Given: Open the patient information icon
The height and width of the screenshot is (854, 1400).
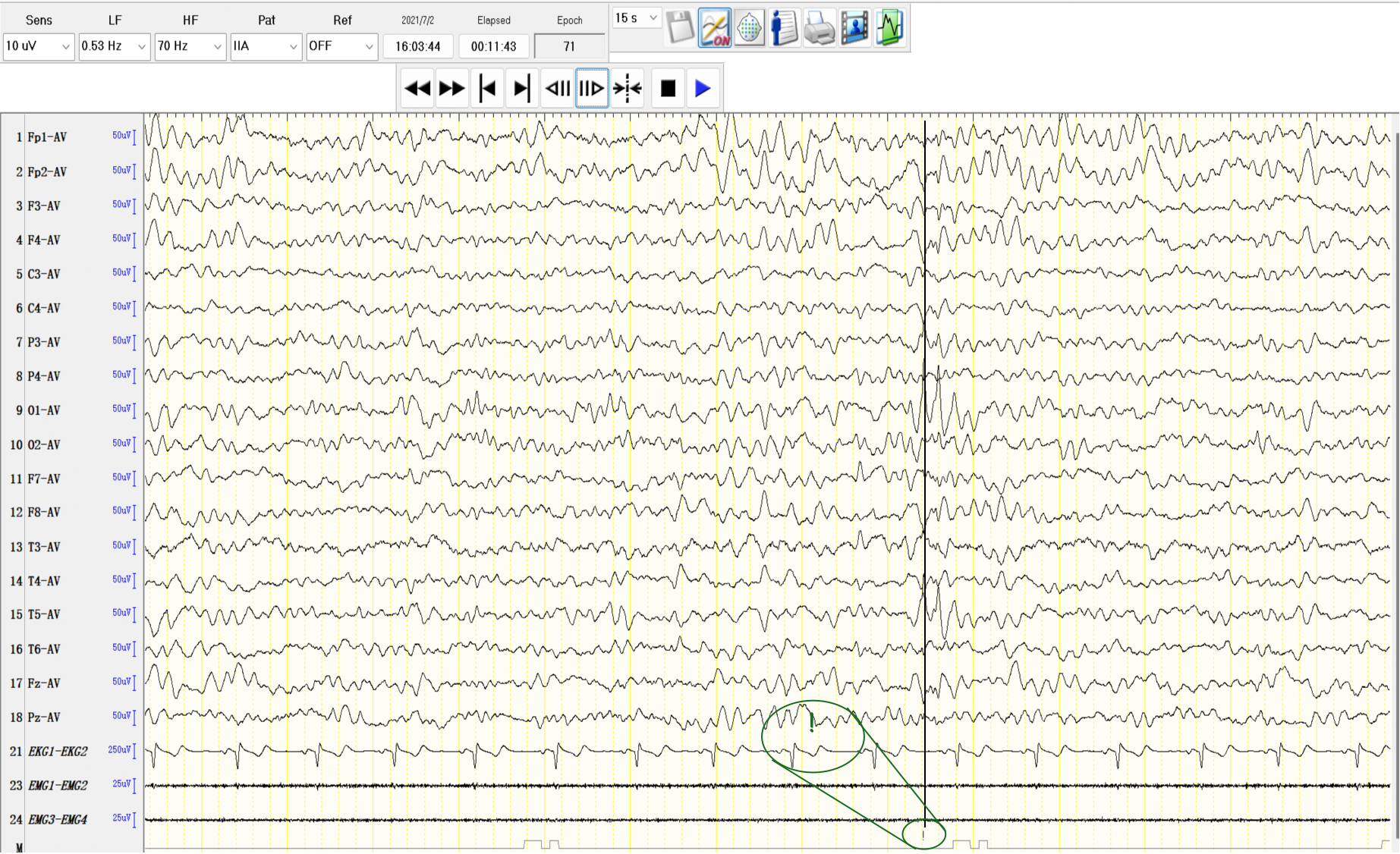Looking at the screenshot, I should click(785, 28).
